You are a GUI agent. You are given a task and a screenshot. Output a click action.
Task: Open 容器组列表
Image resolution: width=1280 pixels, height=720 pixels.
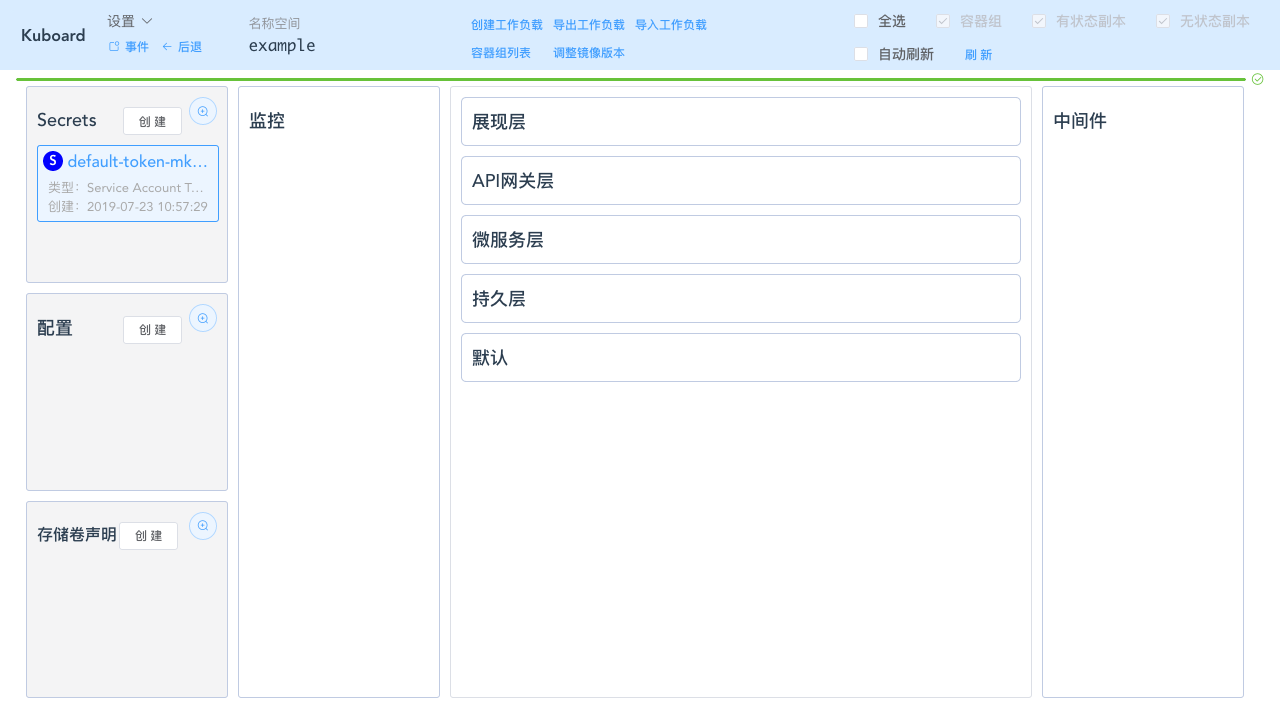click(x=501, y=53)
